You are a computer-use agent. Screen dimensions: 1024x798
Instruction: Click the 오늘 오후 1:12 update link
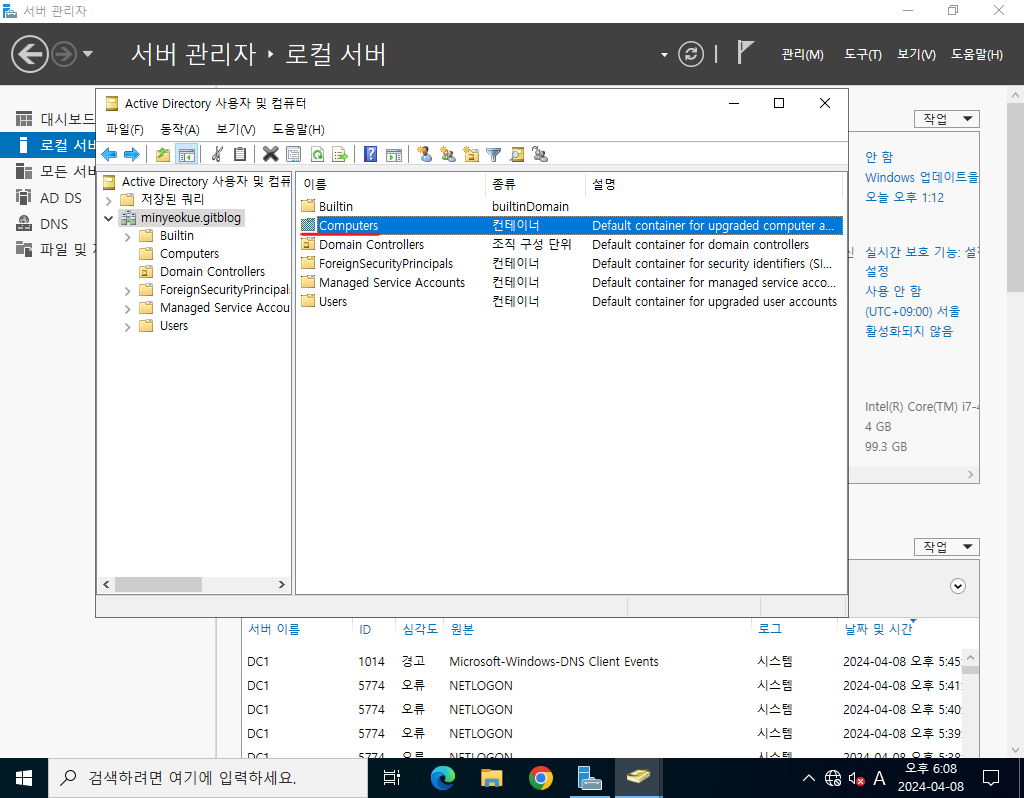pos(904,197)
